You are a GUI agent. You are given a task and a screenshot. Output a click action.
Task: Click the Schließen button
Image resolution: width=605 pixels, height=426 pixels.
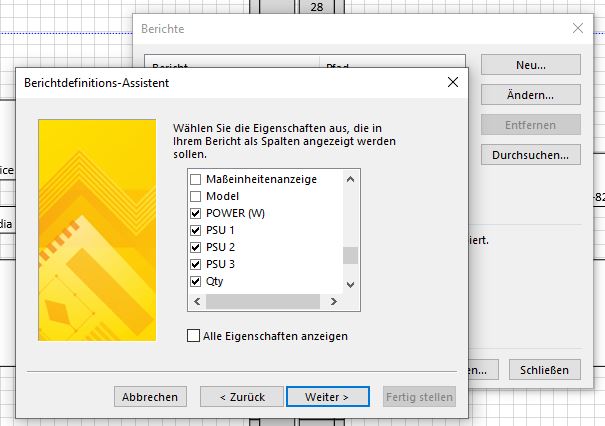(x=544, y=368)
